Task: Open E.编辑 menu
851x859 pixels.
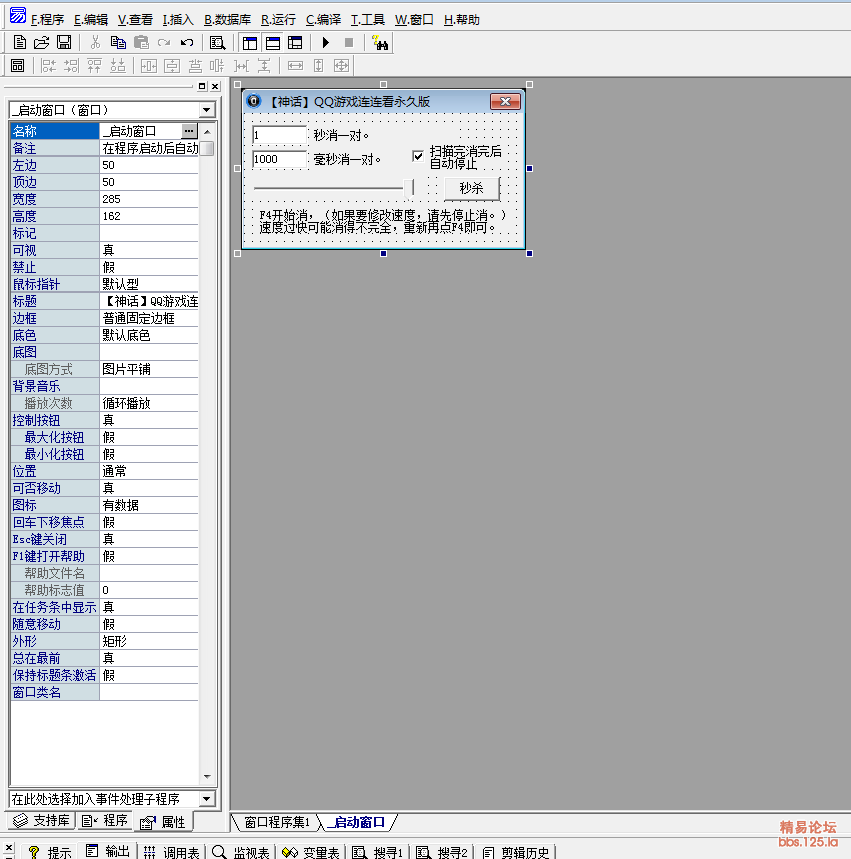Action: tap(91, 20)
